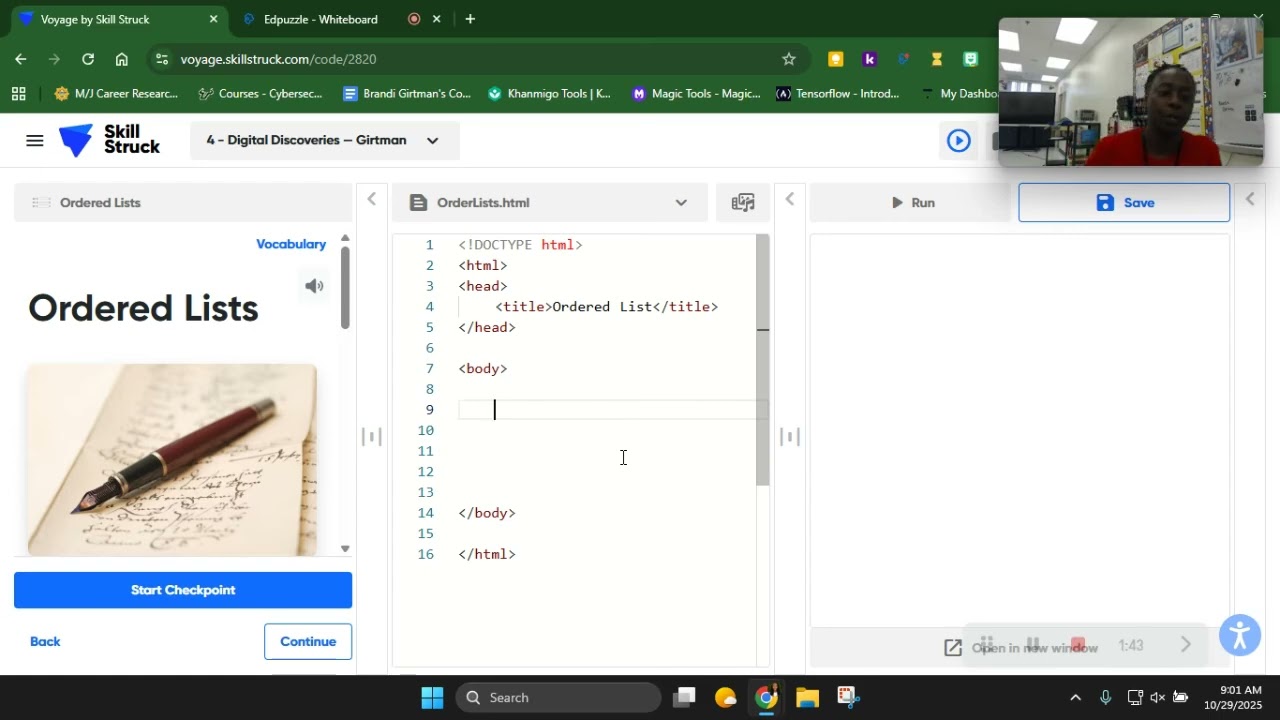Collapse the code editor panel with its arrow
The height and width of the screenshot is (720, 1280).
click(x=789, y=199)
